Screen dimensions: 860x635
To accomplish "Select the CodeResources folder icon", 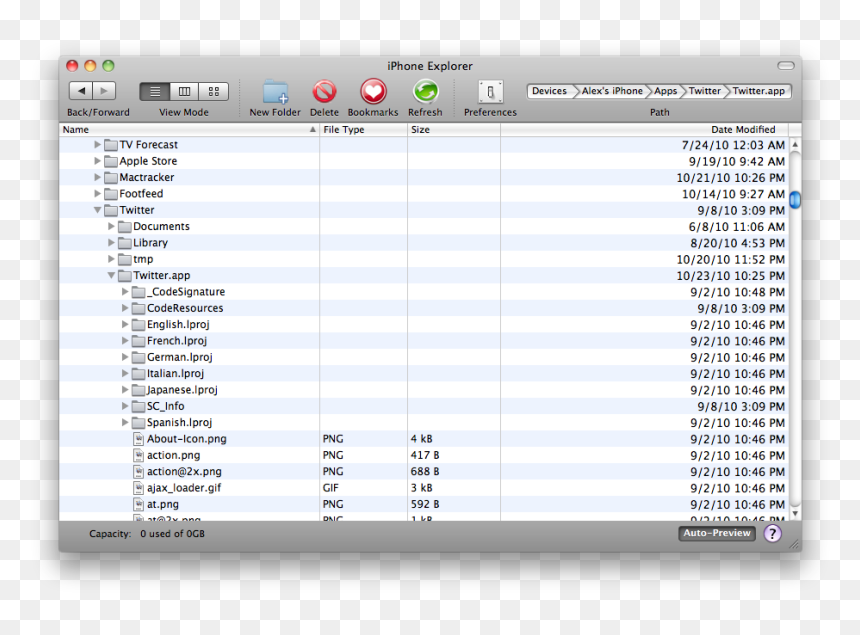I will (139, 308).
